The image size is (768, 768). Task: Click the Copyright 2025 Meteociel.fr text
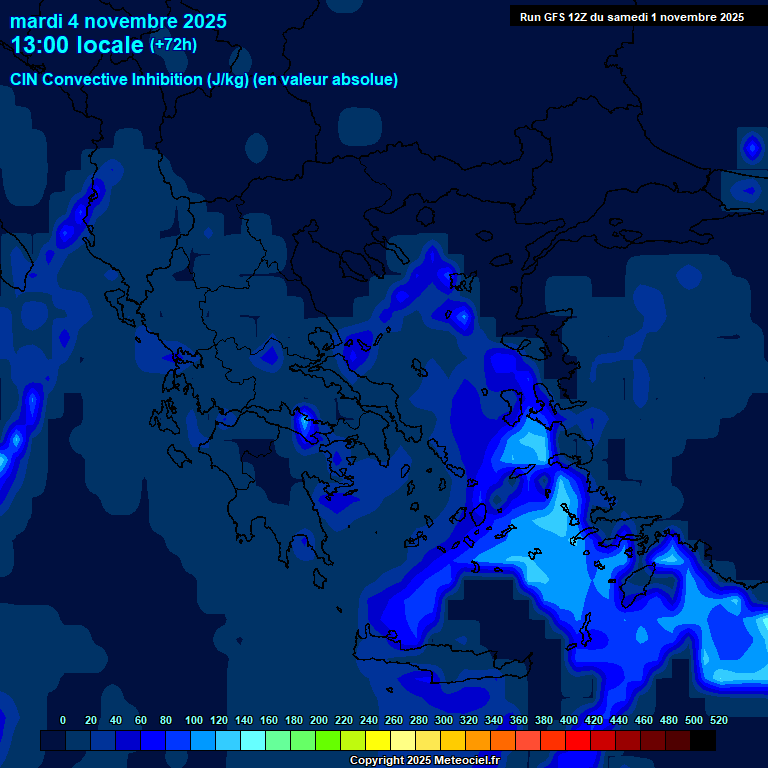(424, 761)
